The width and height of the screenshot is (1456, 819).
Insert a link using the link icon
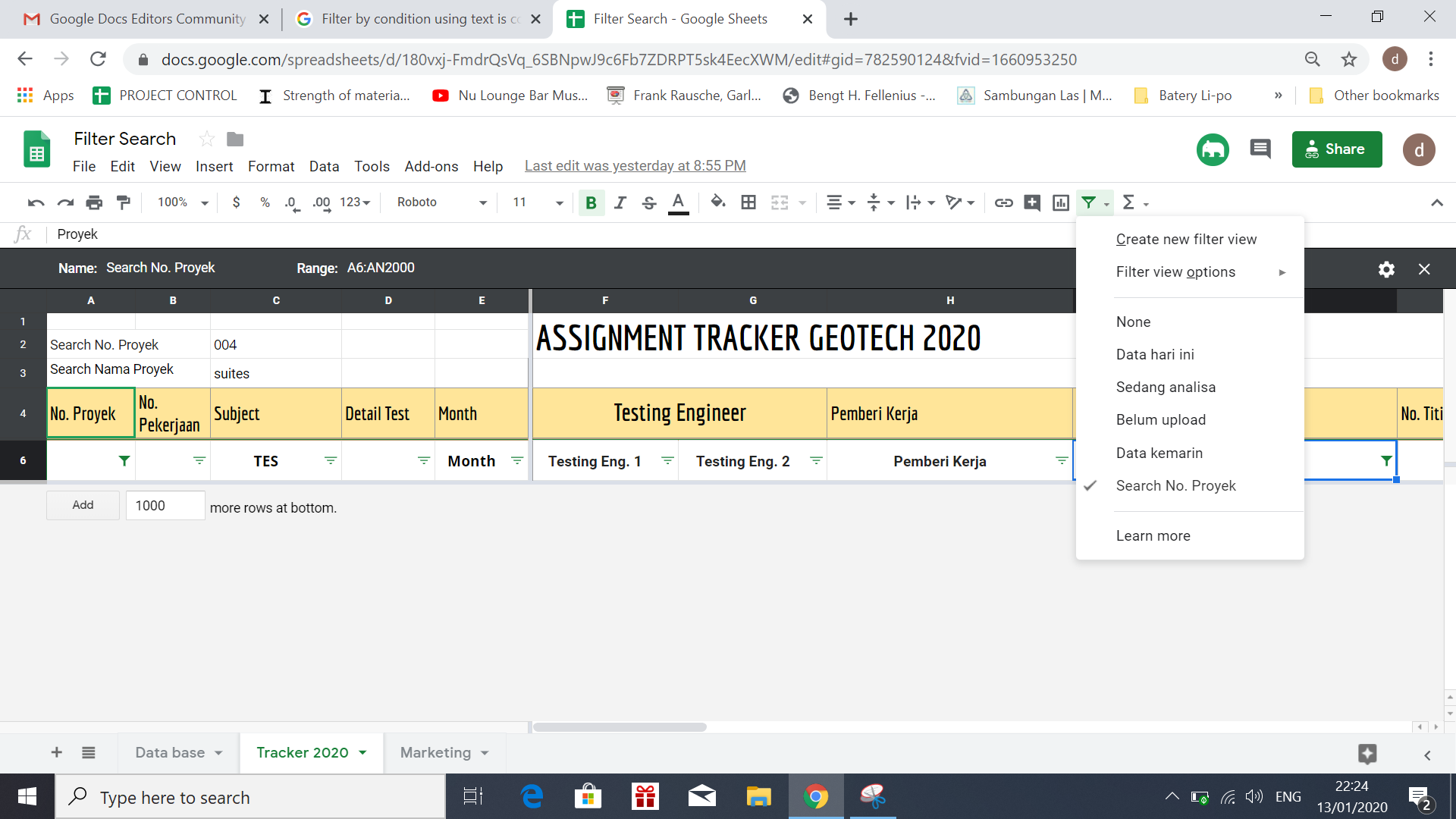(x=1004, y=202)
